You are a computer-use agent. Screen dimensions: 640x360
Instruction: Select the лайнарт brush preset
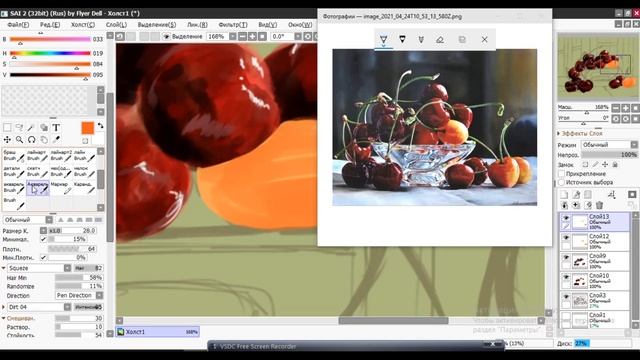38,156
